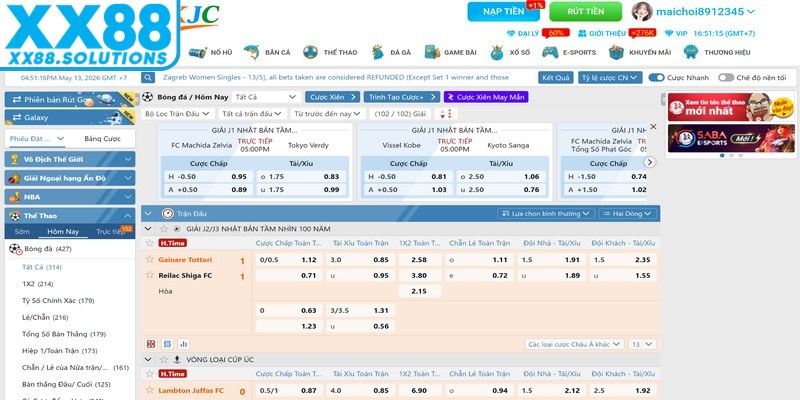The width and height of the screenshot is (800, 400).
Task: Click the search magnifier icon
Action: pos(148,78)
